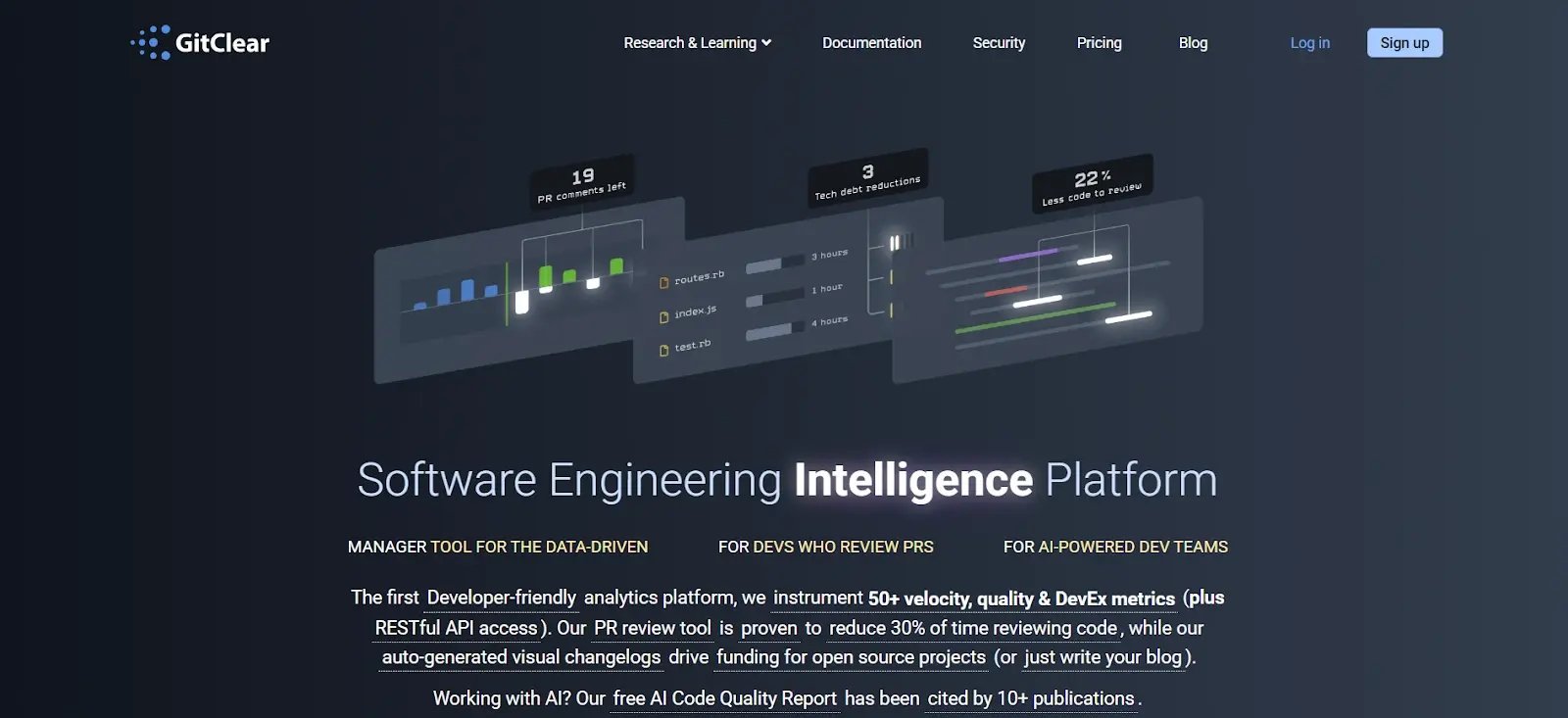This screenshot has height=718, width=1568.
Task: Open auto-generated visual changelogs link
Action: pos(521,657)
